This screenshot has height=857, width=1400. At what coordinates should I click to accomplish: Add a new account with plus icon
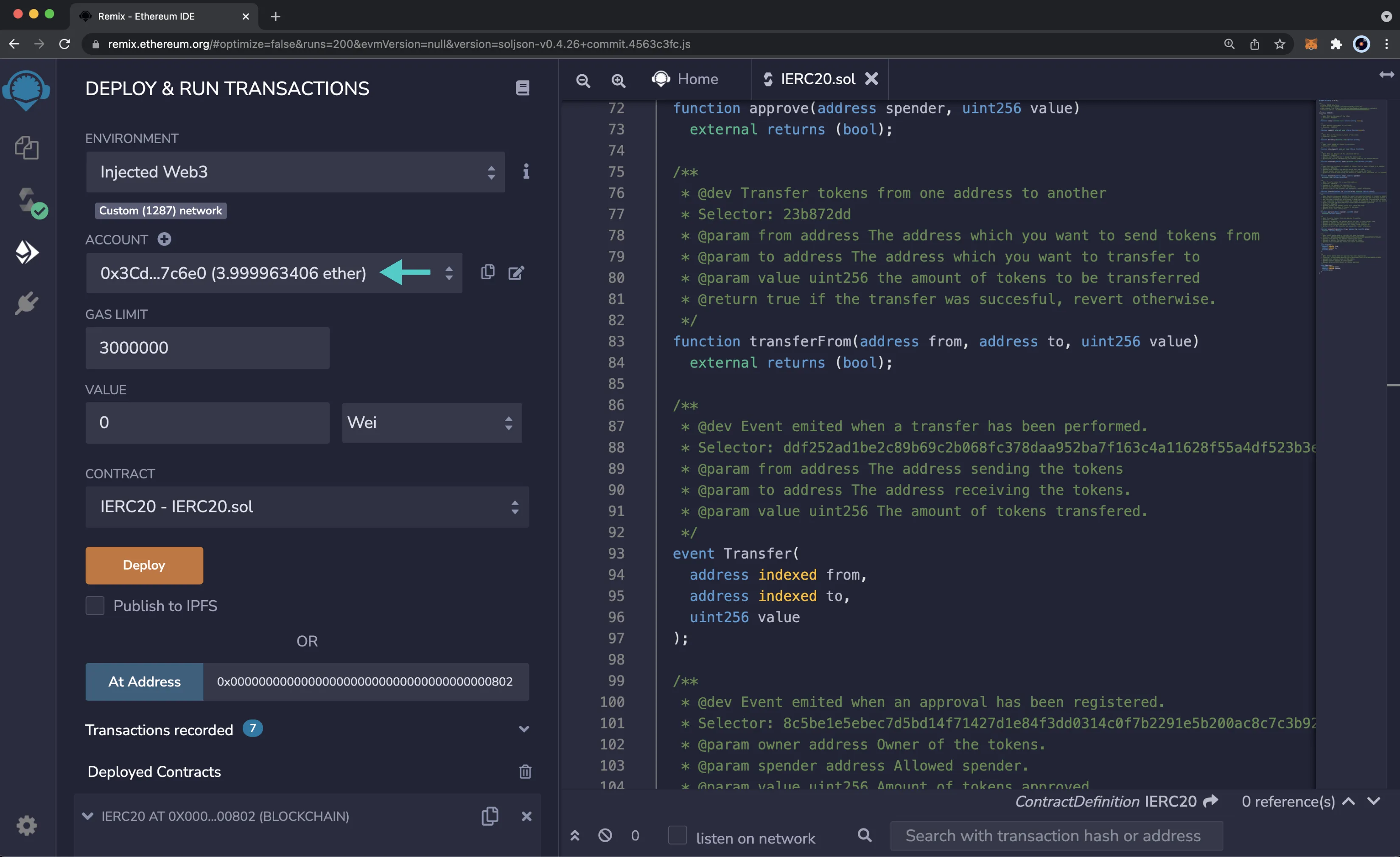pyautogui.click(x=164, y=239)
